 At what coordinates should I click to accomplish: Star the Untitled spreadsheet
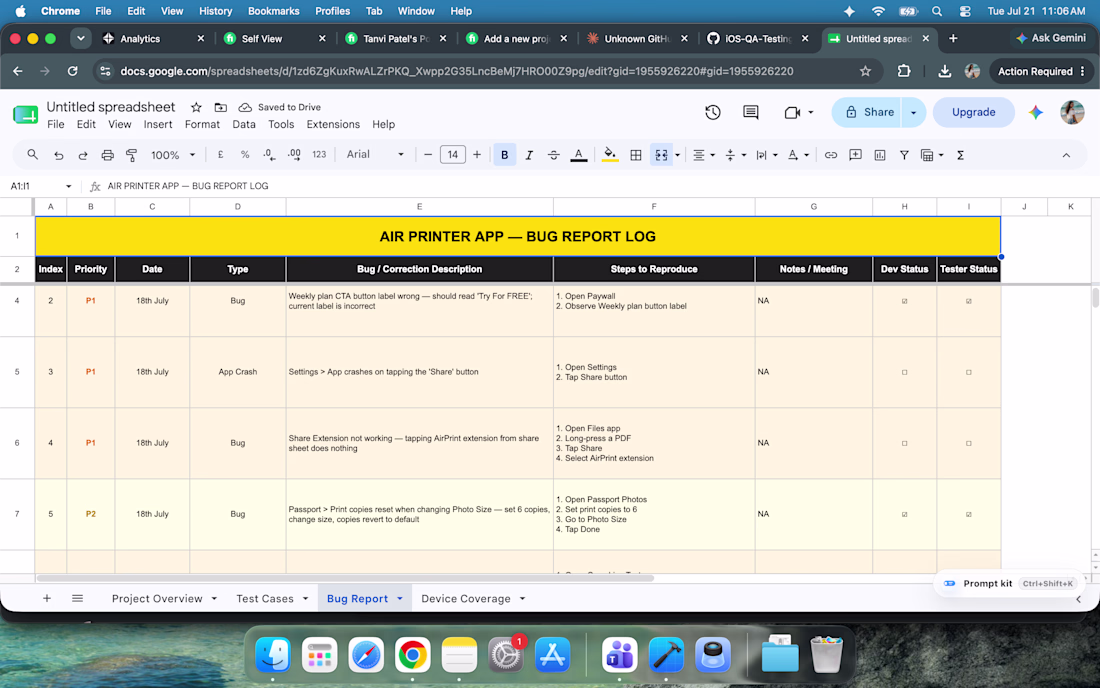pyautogui.click(x=196, y=107)
